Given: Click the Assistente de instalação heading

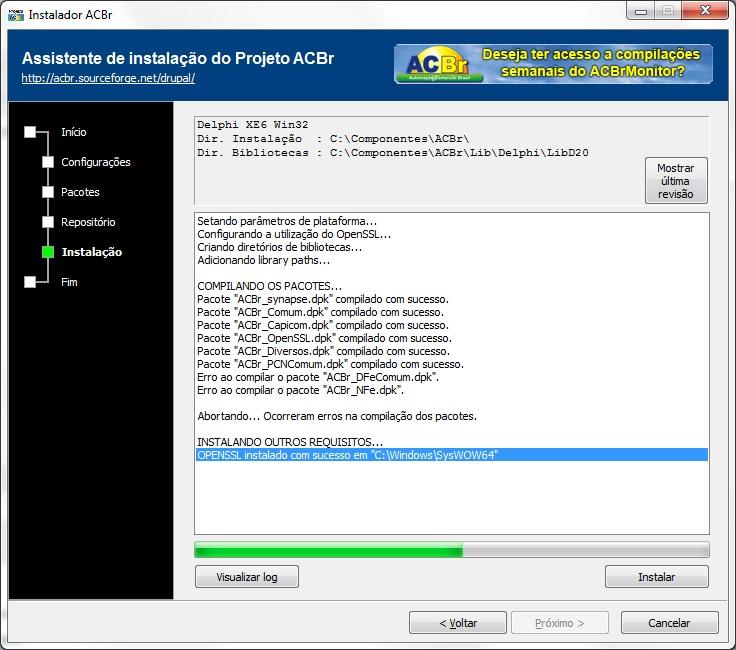Looking at the screenshot, I should click(178, 58).
